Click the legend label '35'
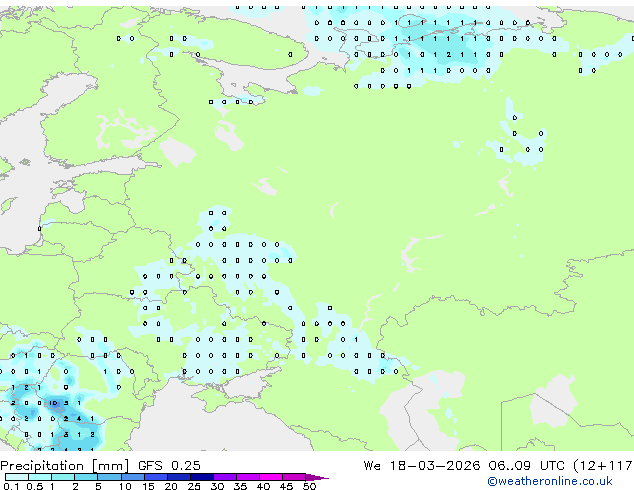The height and width of the screenshot is (490, 634). pyautogui.click(x=240, y=486)
